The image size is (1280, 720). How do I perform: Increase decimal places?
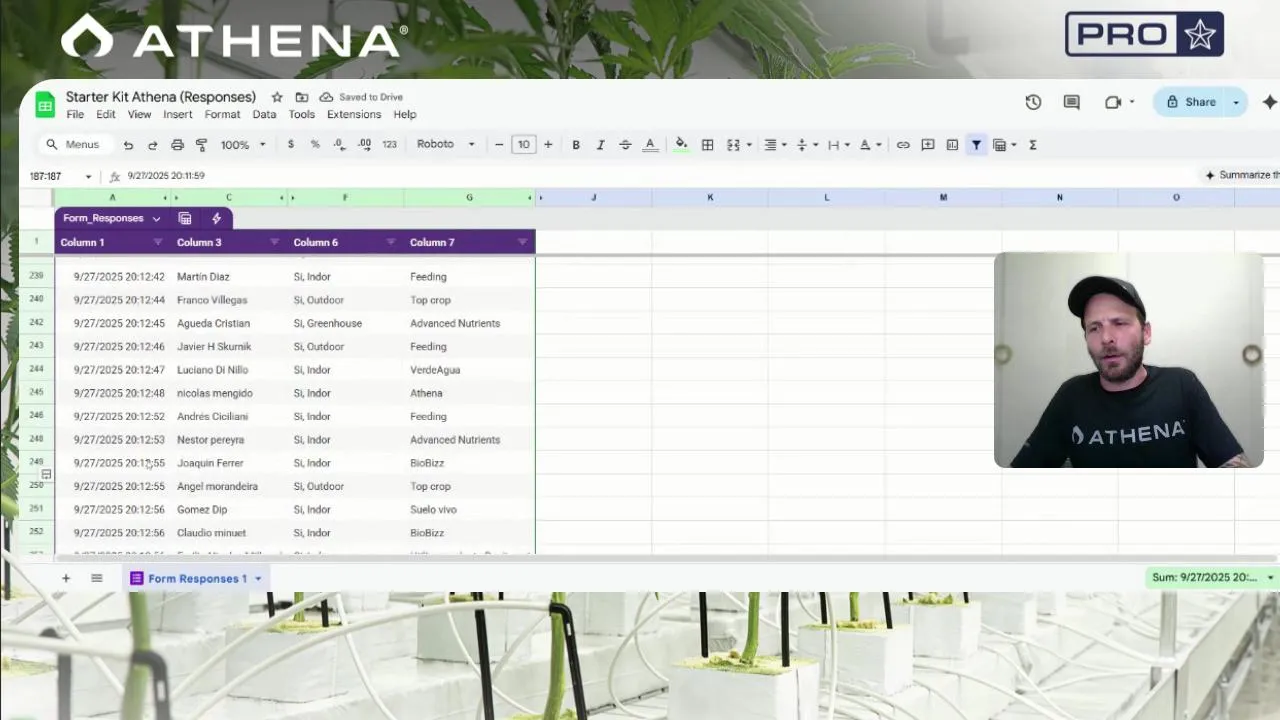(x=364, y=145)
